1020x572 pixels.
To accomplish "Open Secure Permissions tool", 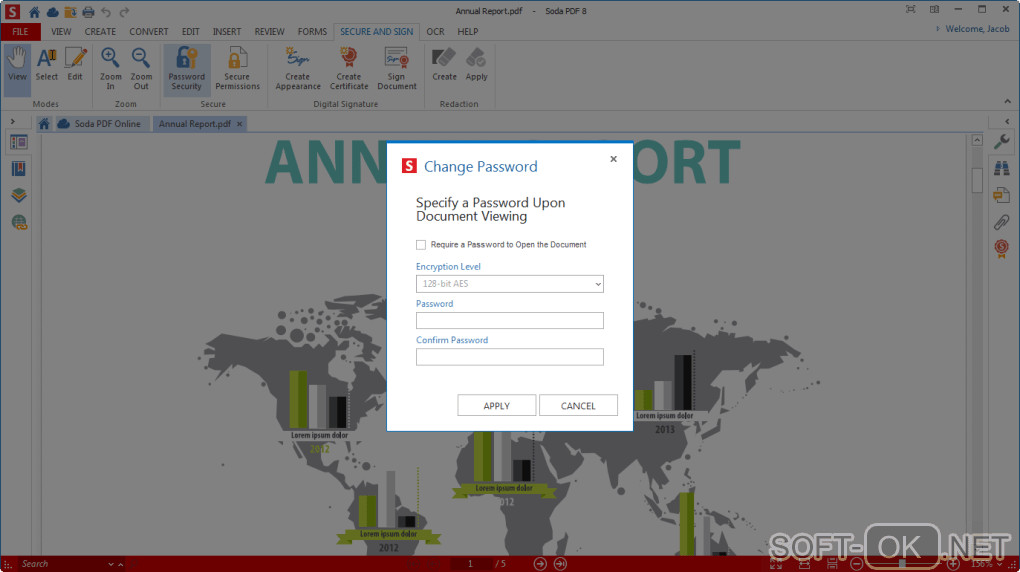I will [x=237, y=69].
